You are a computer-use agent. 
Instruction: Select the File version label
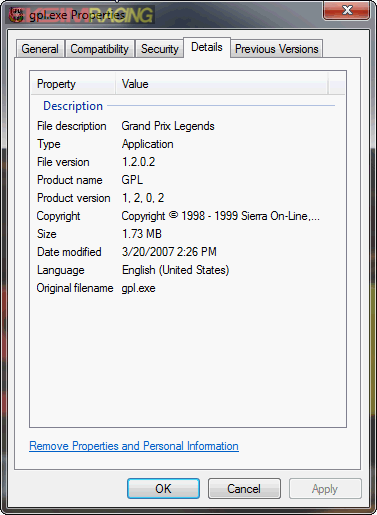pyautogui.click(x=63, y=162)
